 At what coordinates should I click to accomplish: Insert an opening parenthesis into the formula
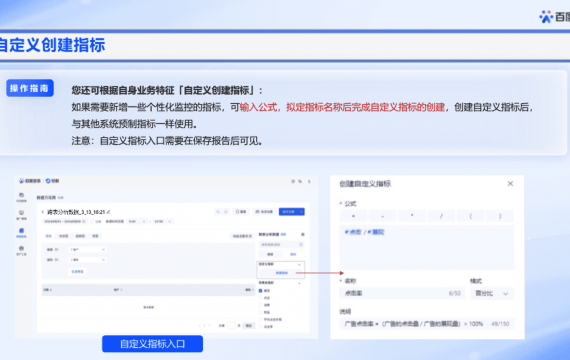470,216
